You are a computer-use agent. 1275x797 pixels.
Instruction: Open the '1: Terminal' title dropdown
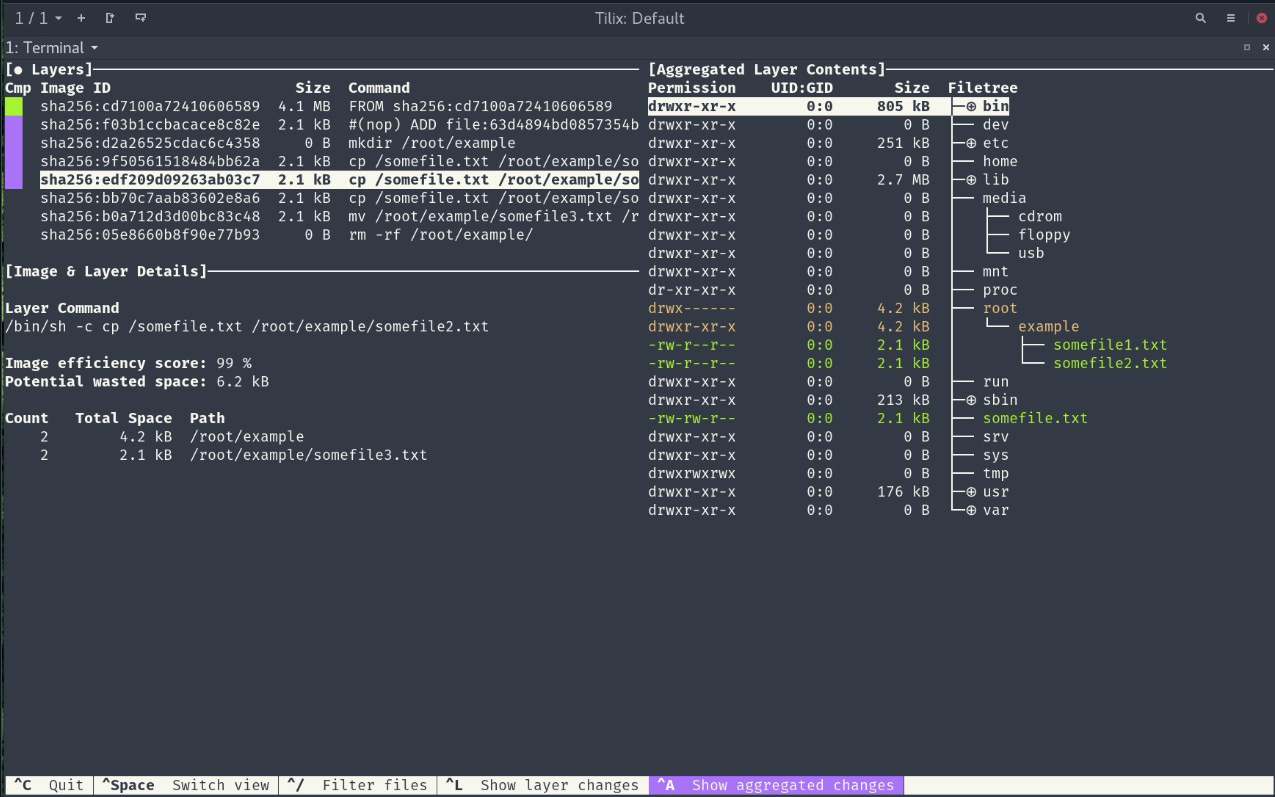pyautogui.click(x=52, y=47)
